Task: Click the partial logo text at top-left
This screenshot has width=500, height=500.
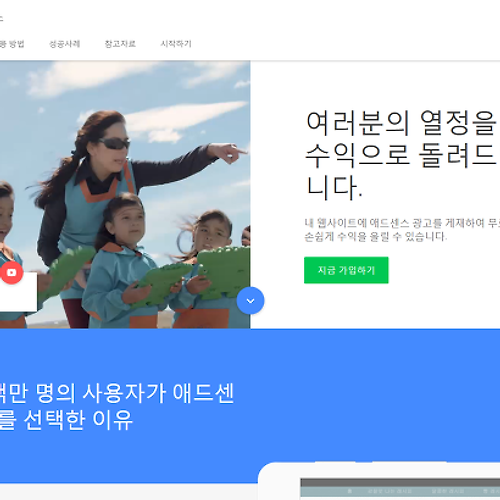Action: coord(1,18)
